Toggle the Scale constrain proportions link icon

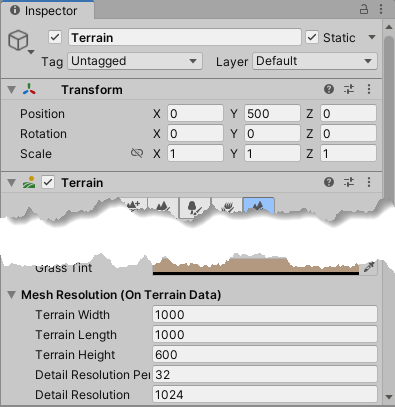point(137,153)
